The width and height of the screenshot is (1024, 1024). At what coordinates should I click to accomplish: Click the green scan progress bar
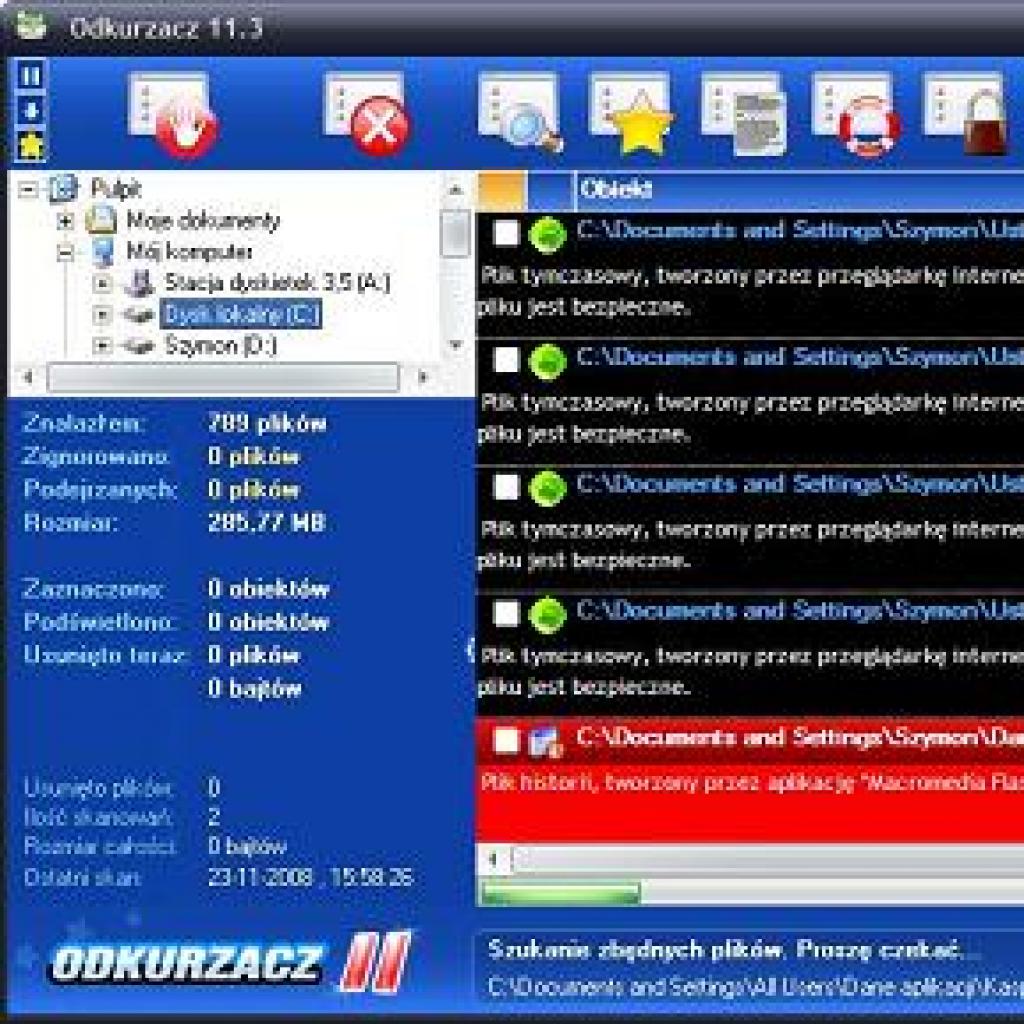[560, 893]
